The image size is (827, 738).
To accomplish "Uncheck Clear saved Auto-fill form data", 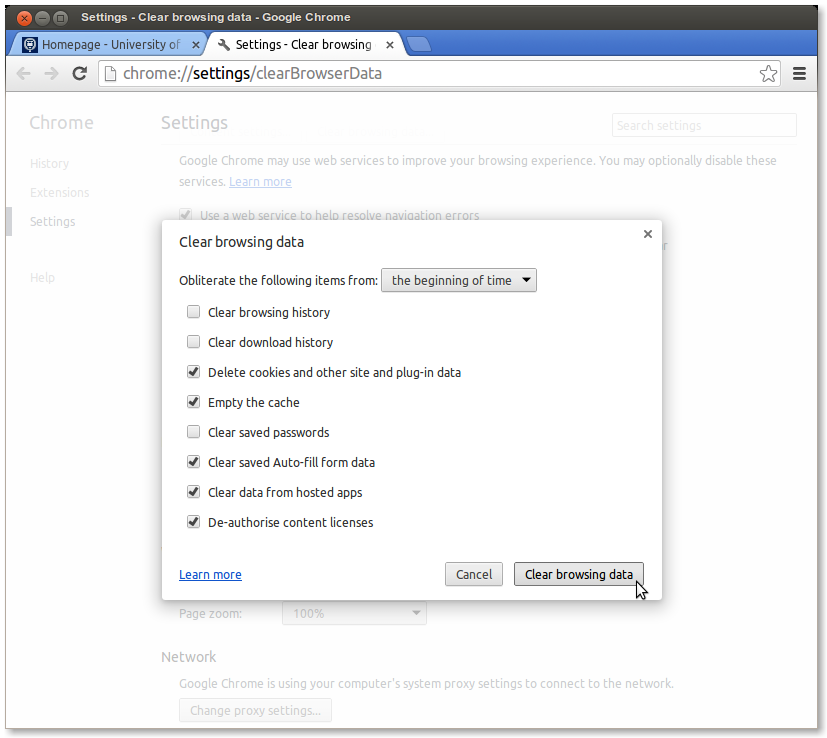I will pos(194,462).
